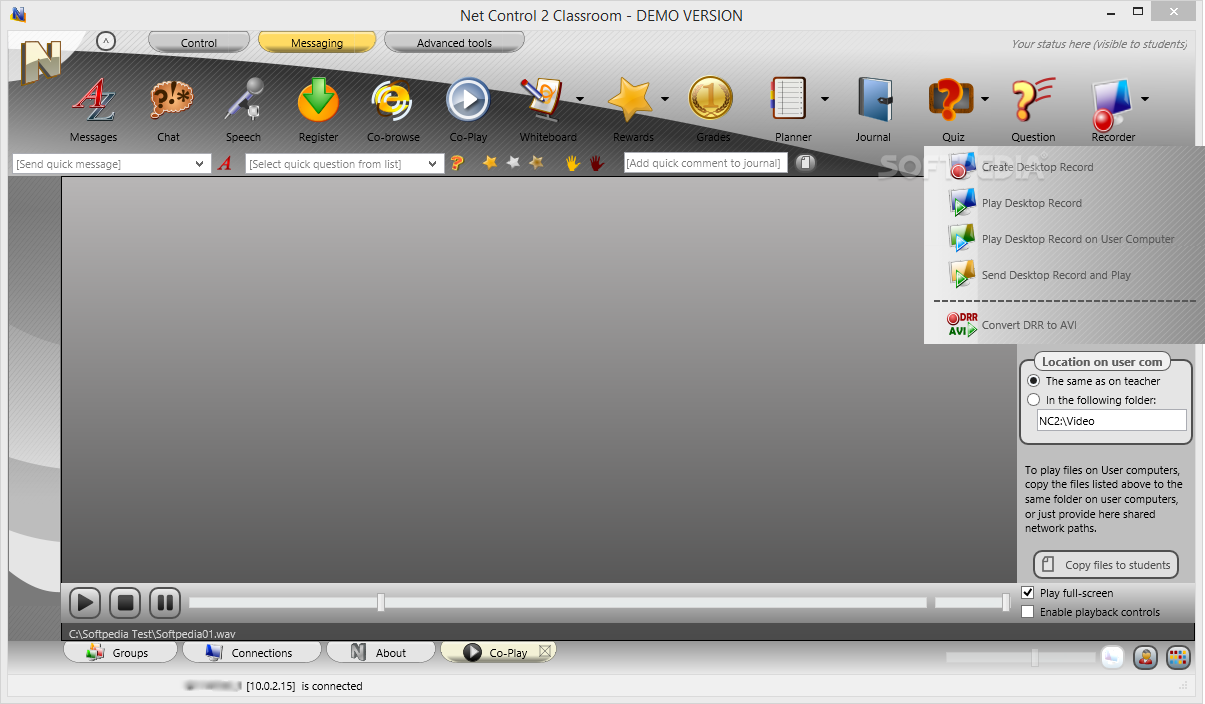The image size is (1205, 704).
Task: Open the Messages tool
Action: click(94, 108)
